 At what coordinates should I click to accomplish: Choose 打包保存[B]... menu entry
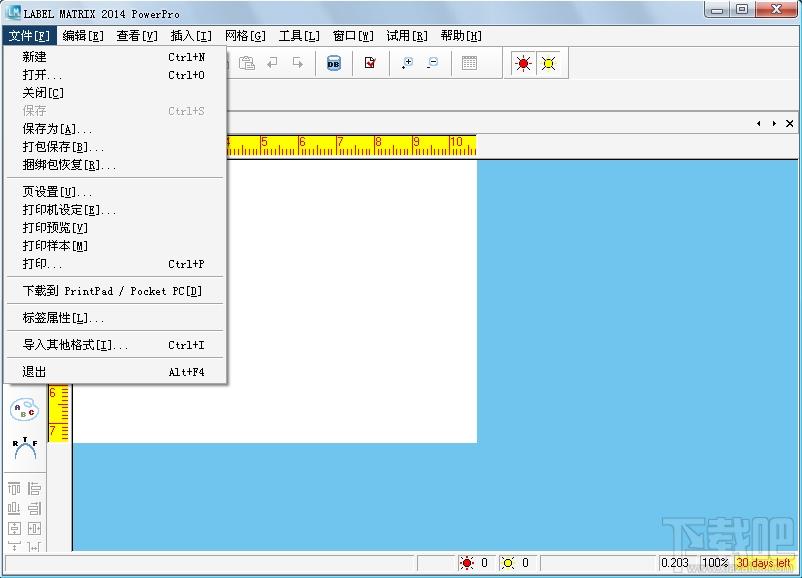click(115, 147)
